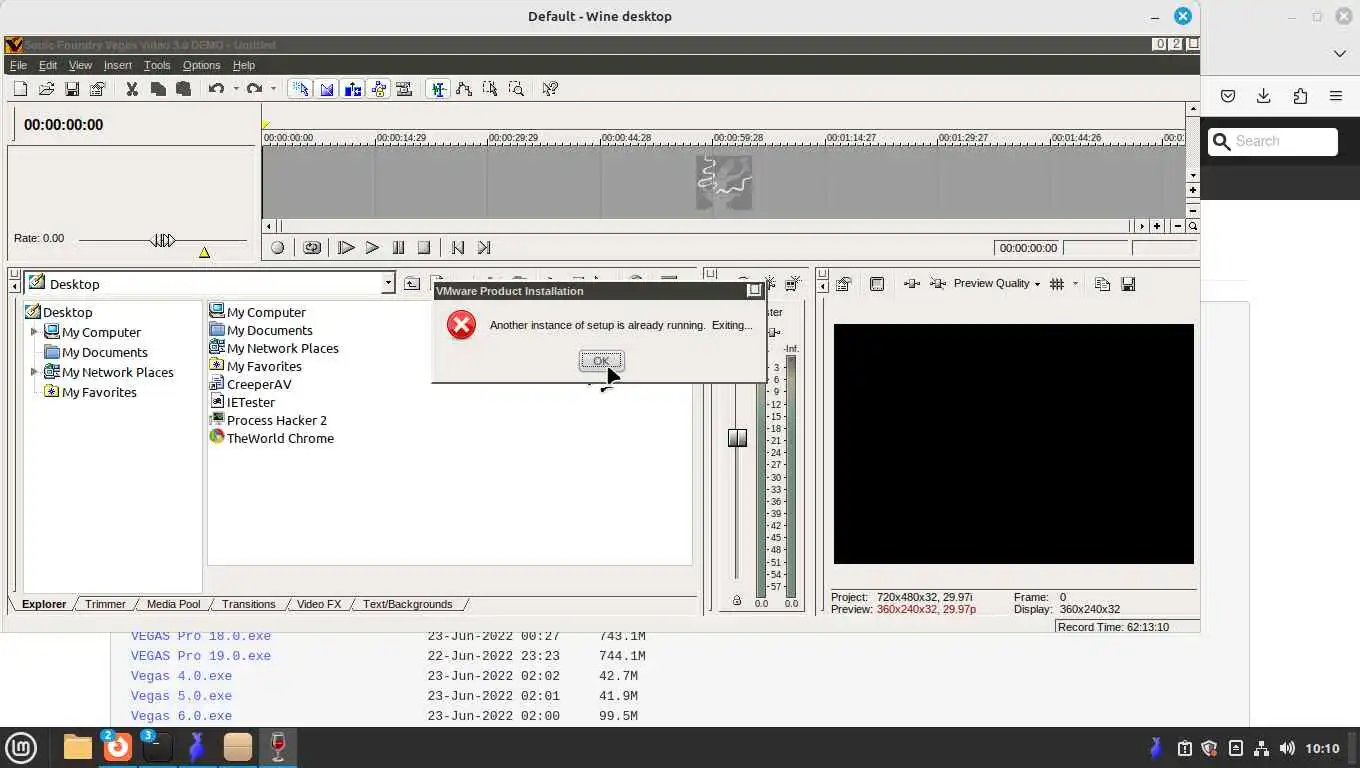Switch to the Media Pool tab
Viewport: 1360px width, 768px height.
coord(173,604)
